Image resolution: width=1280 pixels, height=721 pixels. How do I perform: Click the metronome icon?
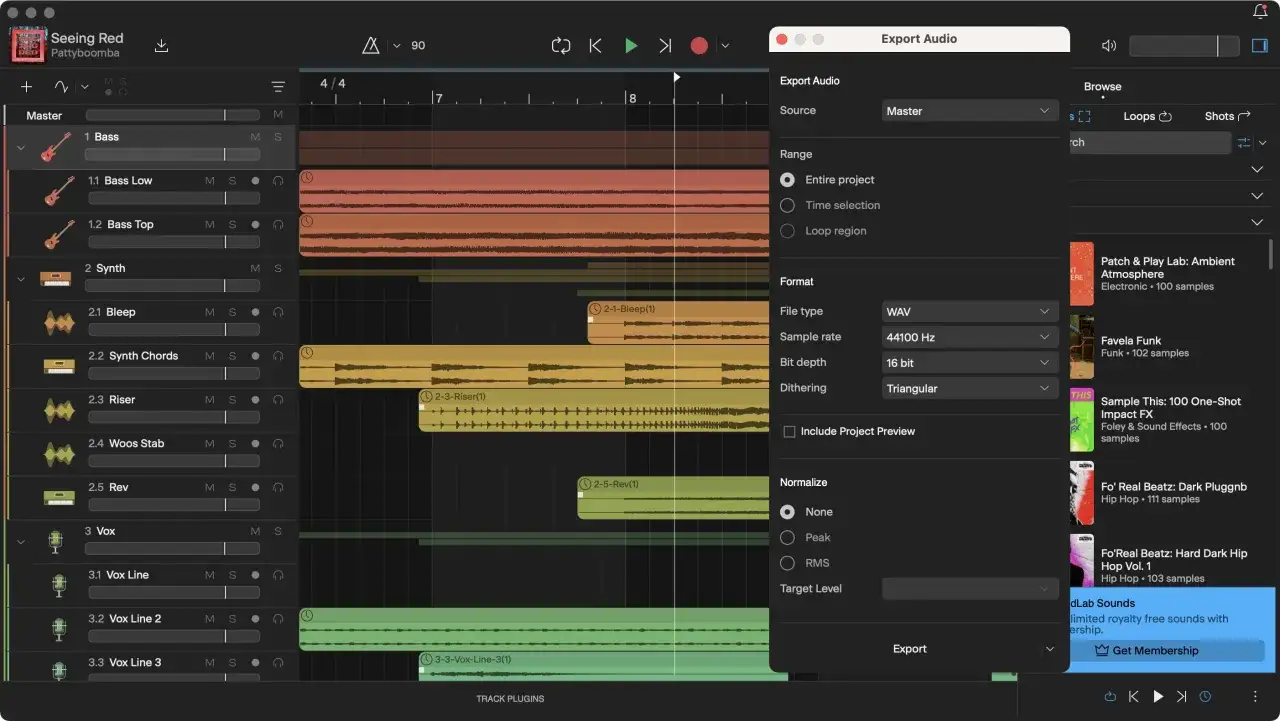(371, 45)
